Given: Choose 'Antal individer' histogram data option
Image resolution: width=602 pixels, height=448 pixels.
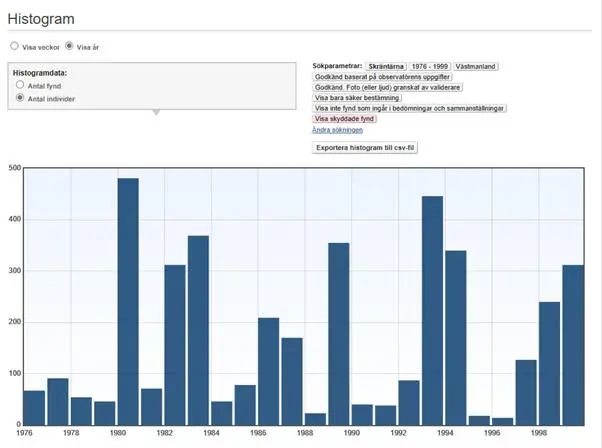Looking at the screenshot, I should point(20,99).
